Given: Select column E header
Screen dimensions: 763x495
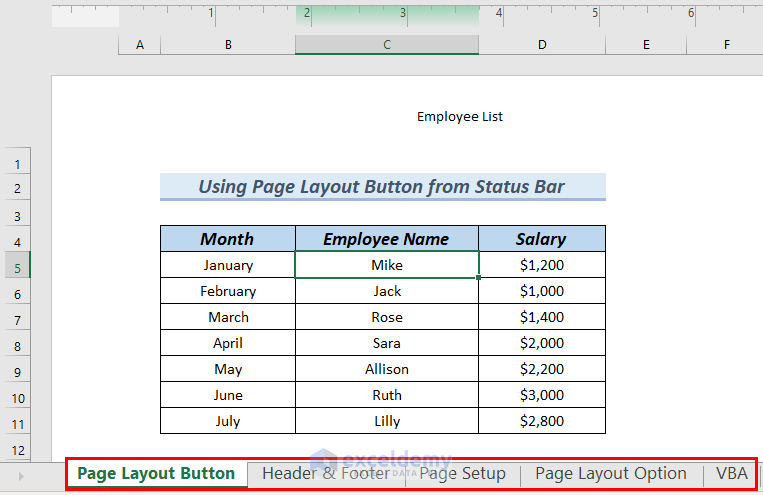Looking at the screenshot, I should (x=646, y=45).
